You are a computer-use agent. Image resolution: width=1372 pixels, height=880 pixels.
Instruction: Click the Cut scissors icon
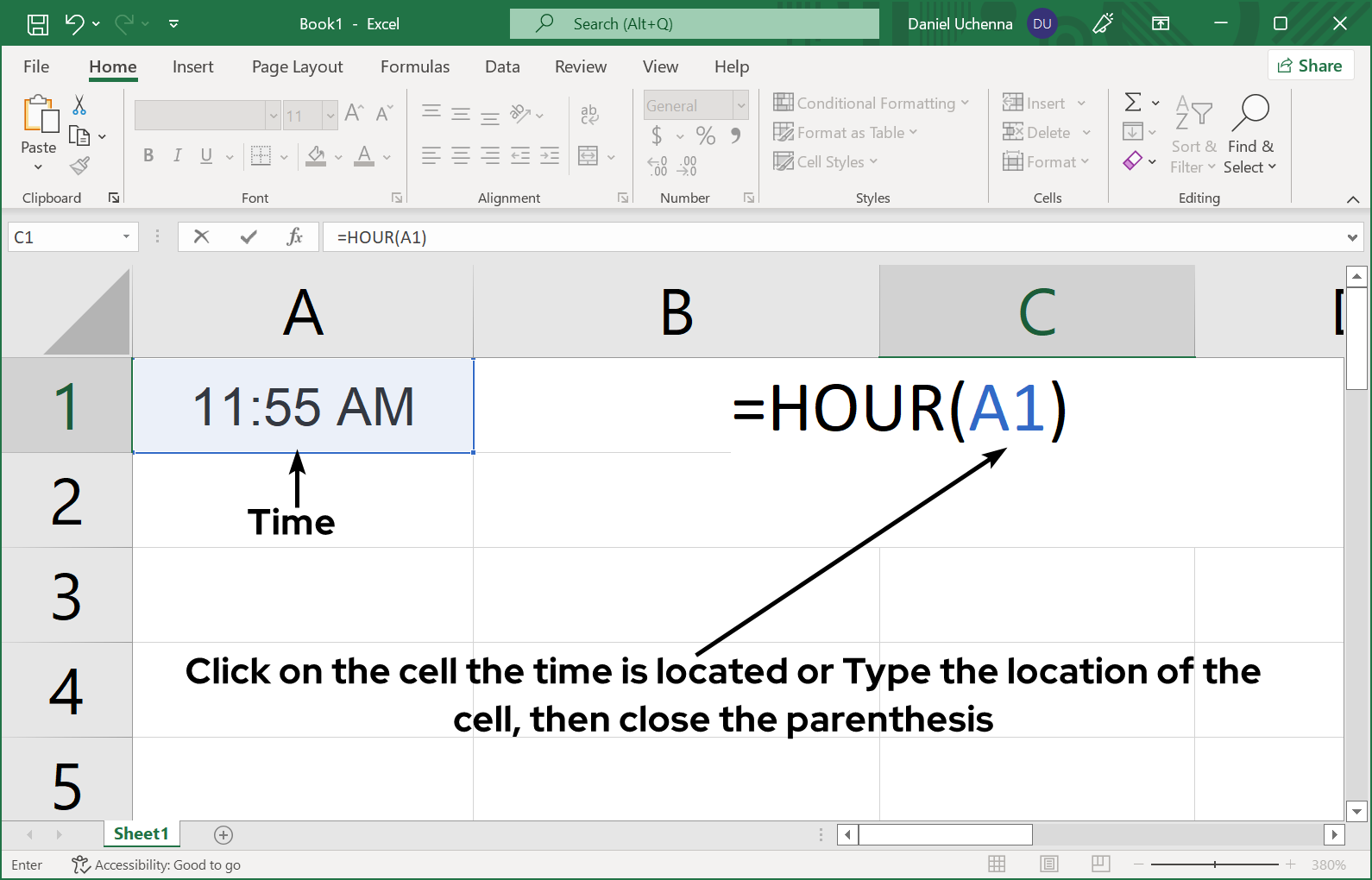click(79, 105)
